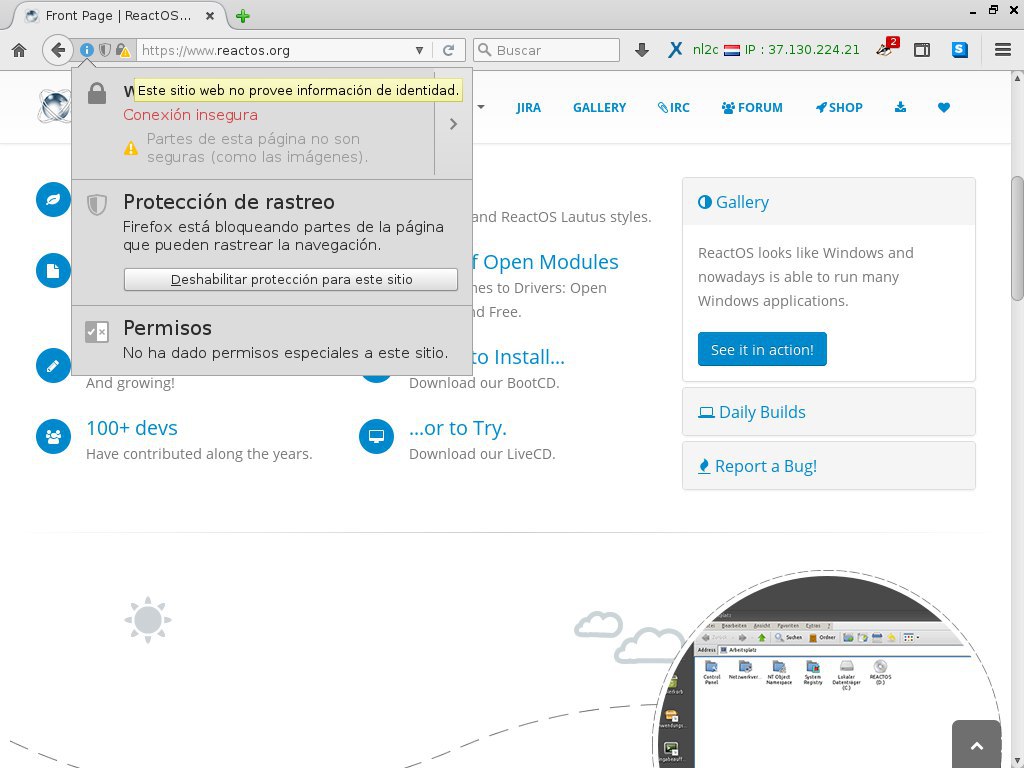Screen dimensions: 1024x768
Task: Click the document circle icon
Action: [x=54, y=270]
